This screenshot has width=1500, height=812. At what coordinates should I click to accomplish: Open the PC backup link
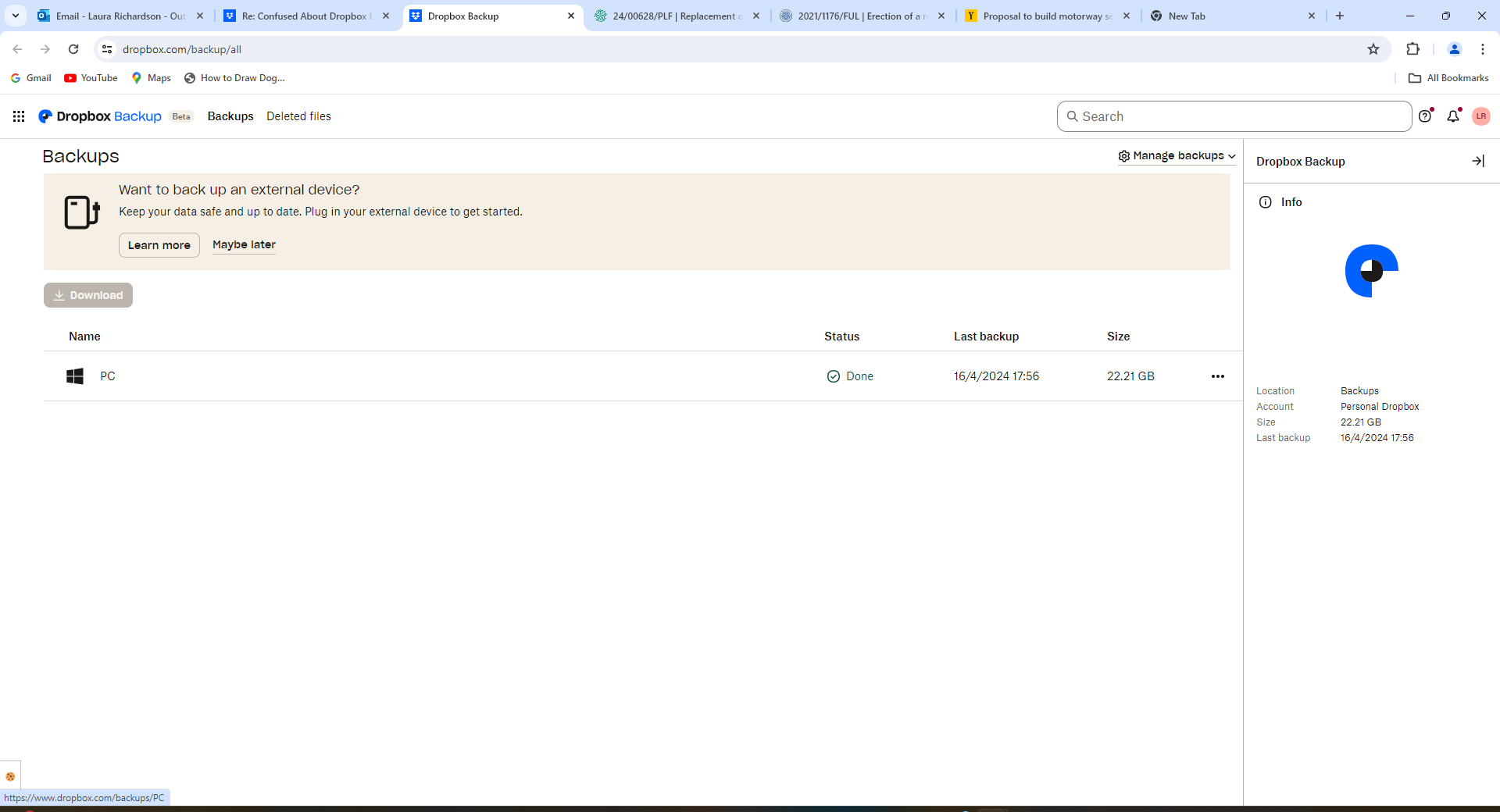pyautogui.click(x=108, y=376)
